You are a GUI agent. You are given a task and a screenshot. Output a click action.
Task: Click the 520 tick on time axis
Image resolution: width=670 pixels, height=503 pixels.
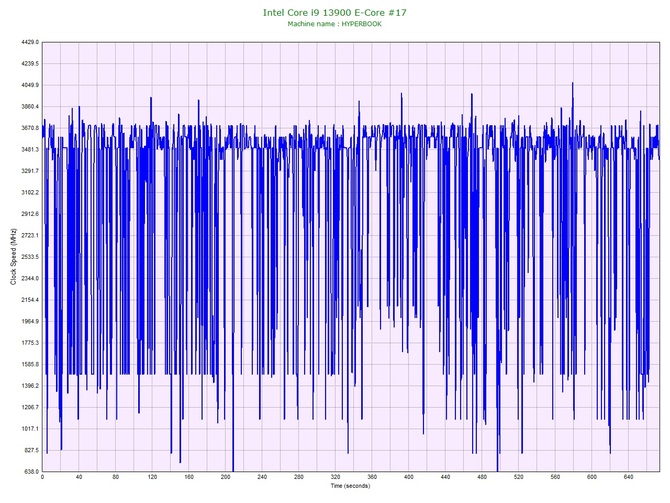519,477
